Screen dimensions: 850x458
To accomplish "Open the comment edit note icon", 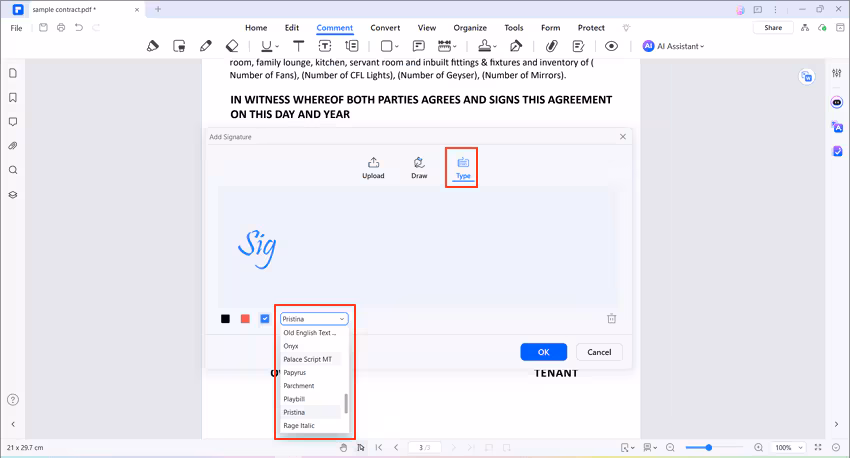I will [578, 46].
